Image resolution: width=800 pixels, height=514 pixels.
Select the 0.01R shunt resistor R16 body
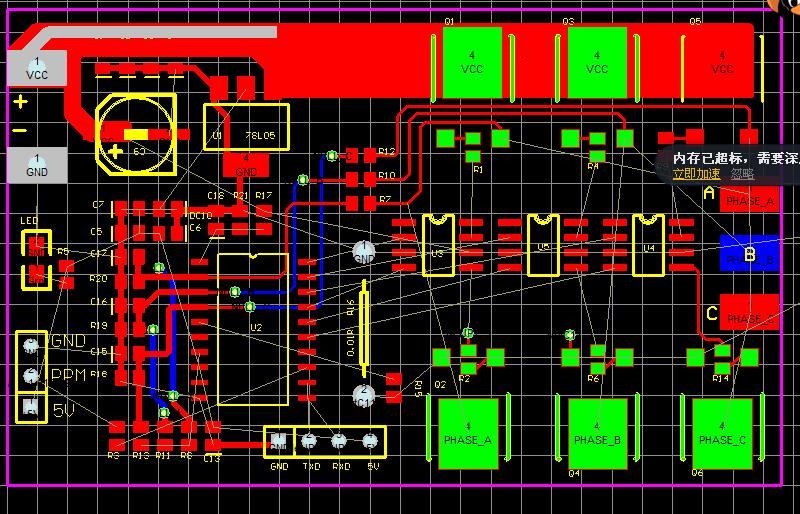pyautogui.click(x=364, y=328)
